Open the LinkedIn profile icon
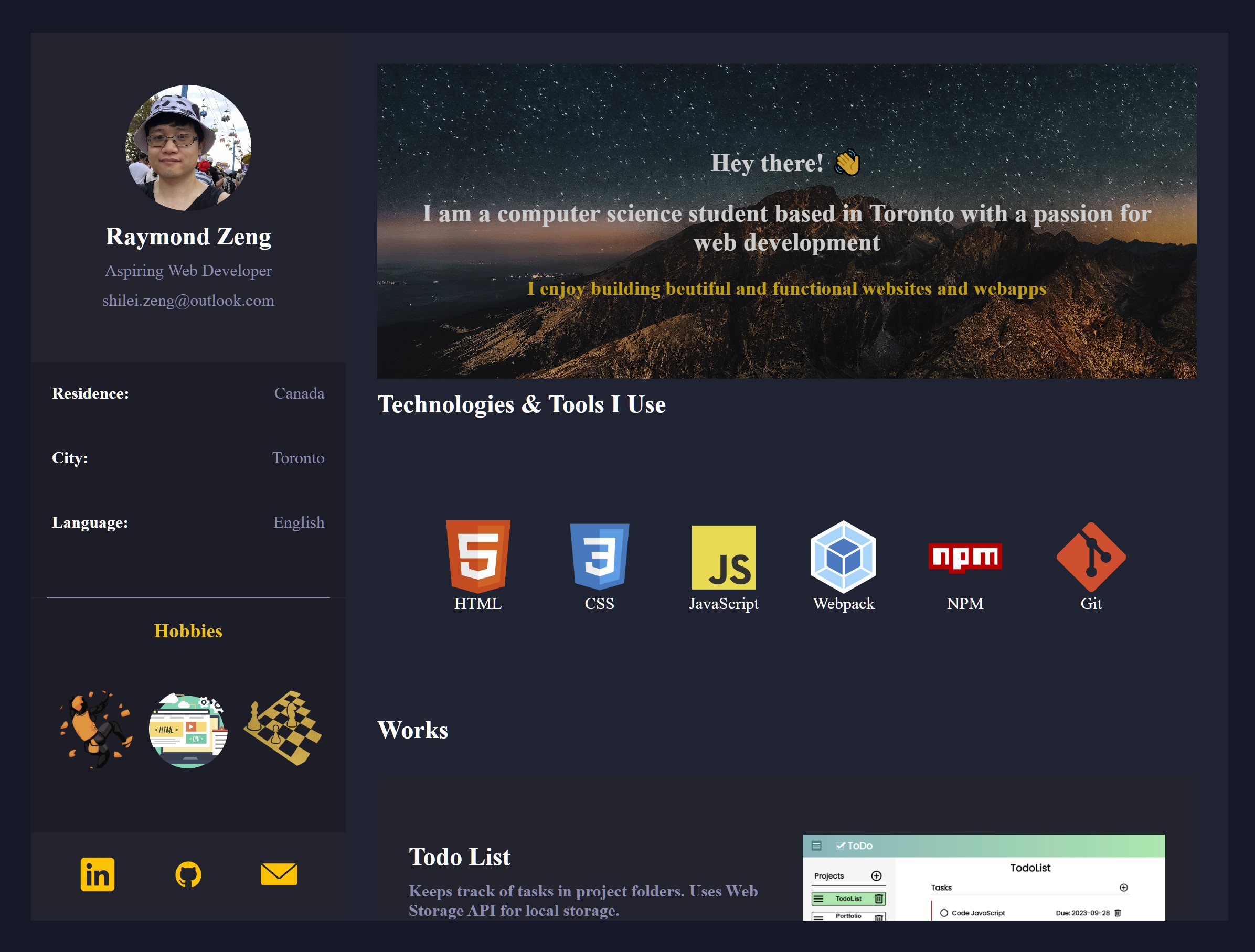The height and width of the screenshot is (952, 1255). coord(98,874)
